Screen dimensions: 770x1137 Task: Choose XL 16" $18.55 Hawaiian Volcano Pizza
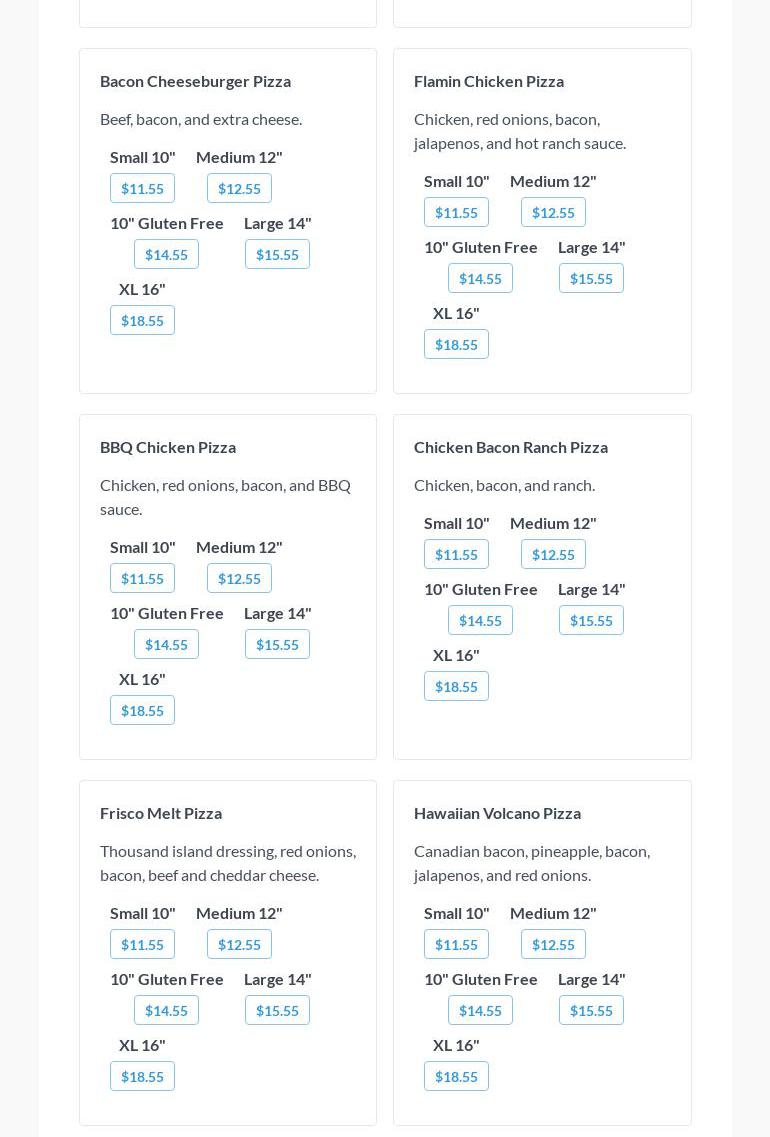tap(456, 1076)
